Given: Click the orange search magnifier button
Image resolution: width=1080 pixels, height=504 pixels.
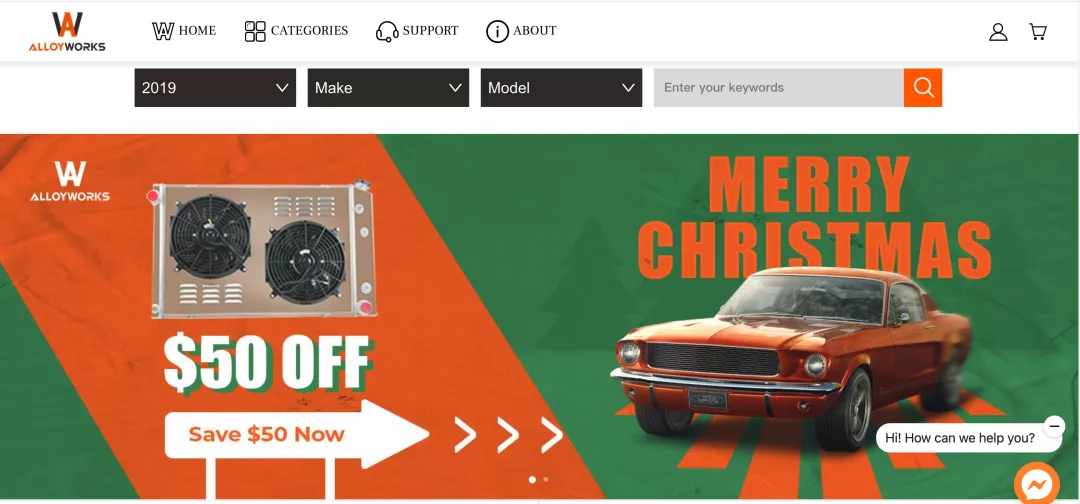Looking at the screenshot, I should 923,87.
